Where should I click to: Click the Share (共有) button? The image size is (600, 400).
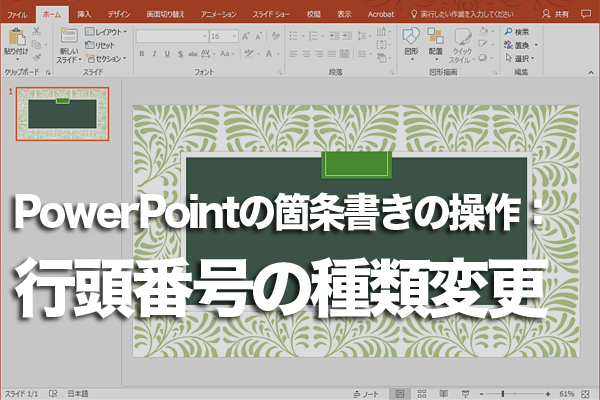(555, 15)
